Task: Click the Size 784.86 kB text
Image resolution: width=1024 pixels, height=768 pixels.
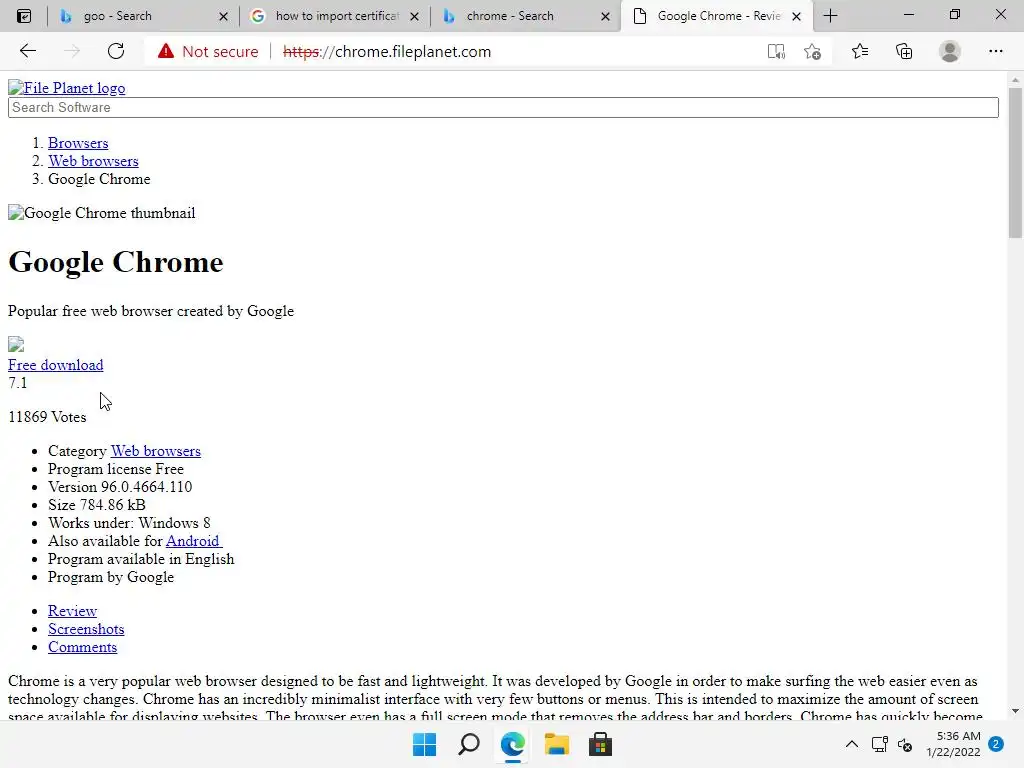Action: (x=97, y=505)
